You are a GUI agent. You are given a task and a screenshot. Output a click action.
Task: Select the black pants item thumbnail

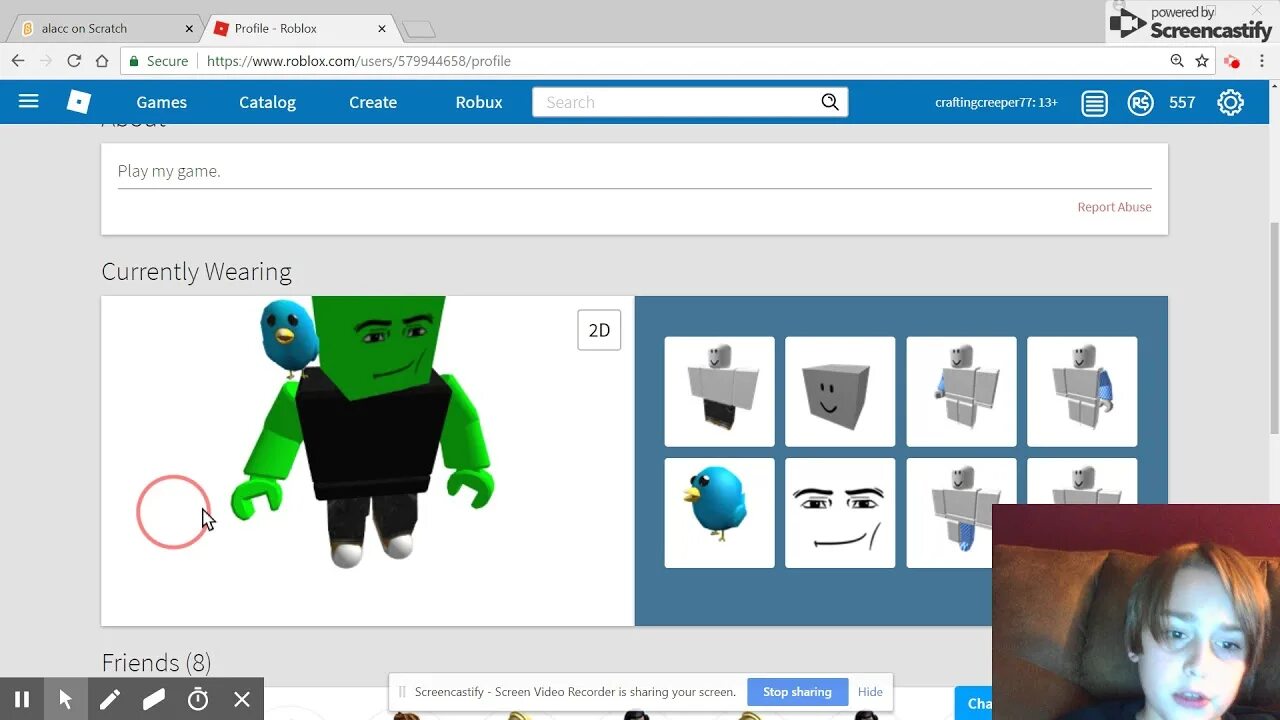(x=719, y=391)
